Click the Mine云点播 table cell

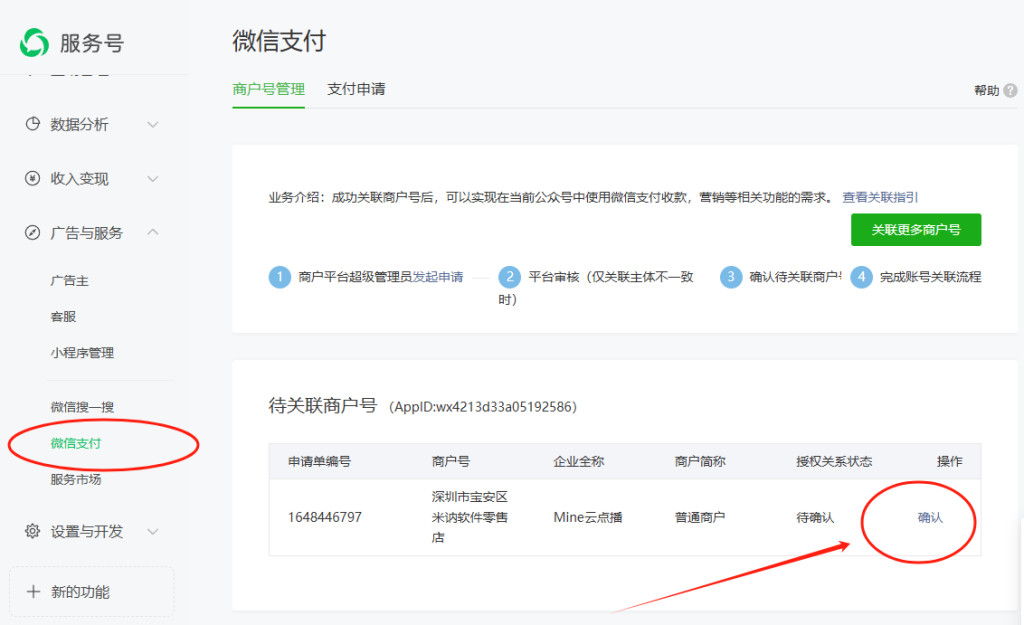click(x=588, y=517)
